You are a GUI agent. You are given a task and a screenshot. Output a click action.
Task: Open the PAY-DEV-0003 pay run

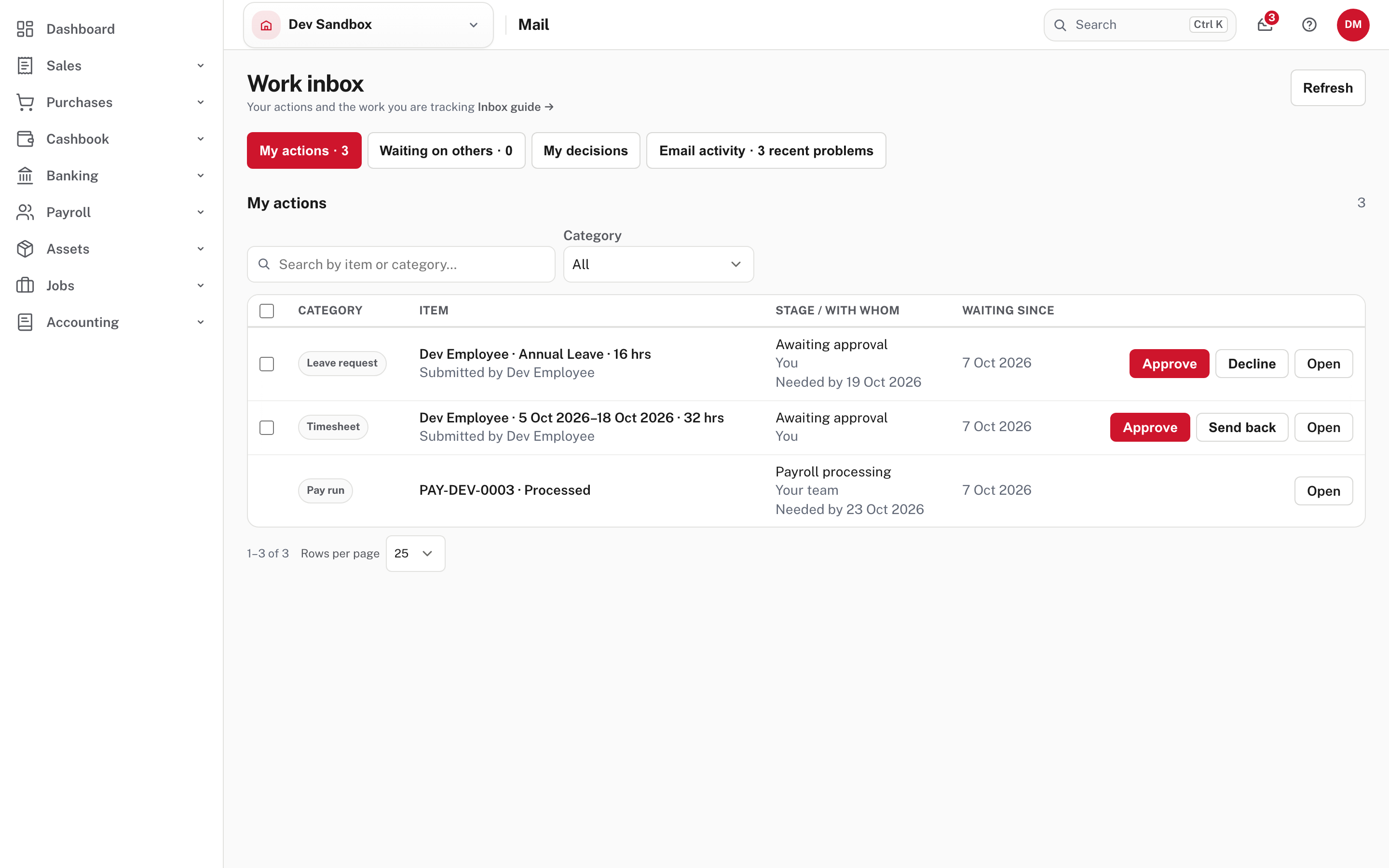(x=1323, y=491)
